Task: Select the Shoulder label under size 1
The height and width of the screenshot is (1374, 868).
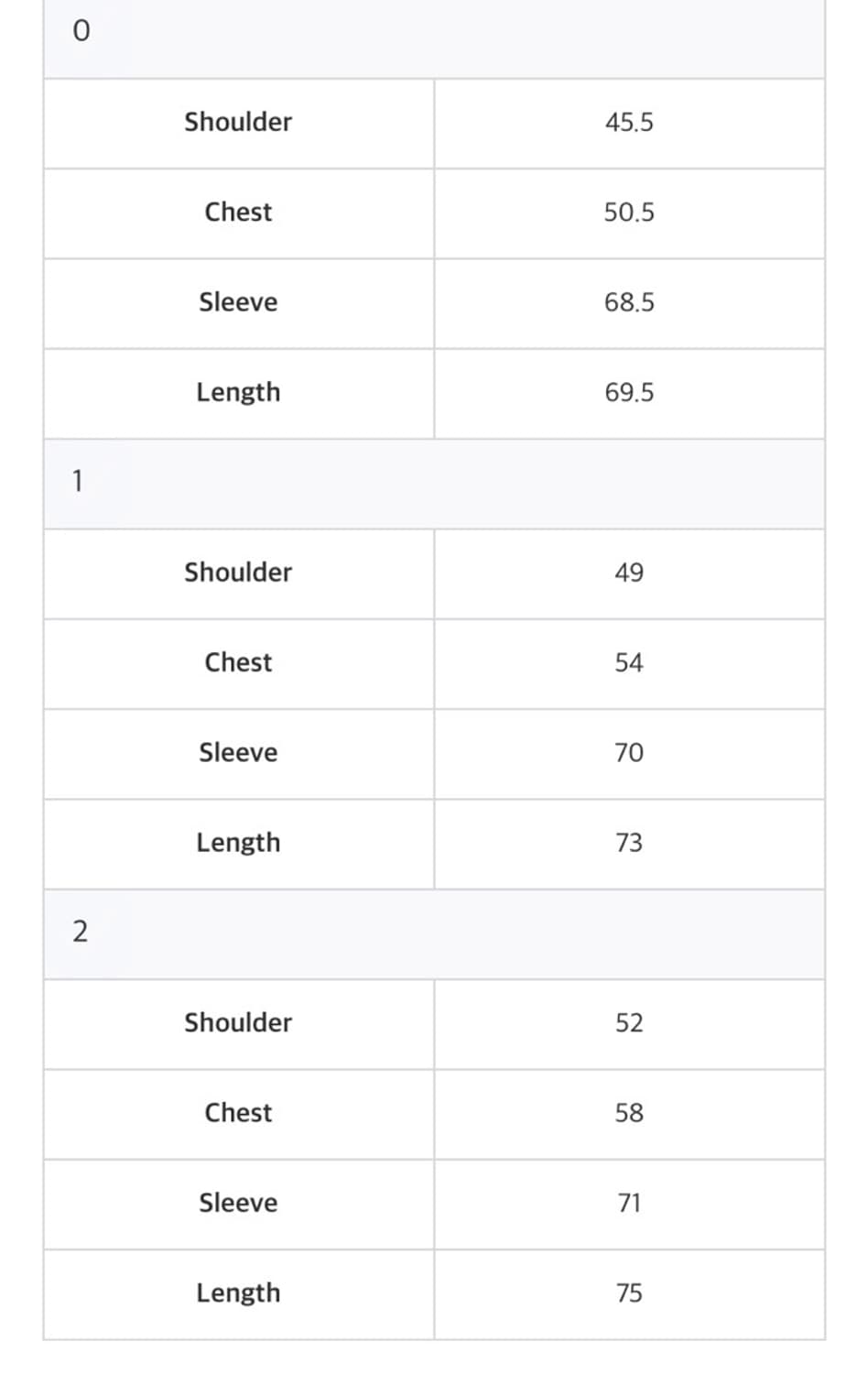Action: click(x=238, y=572)
